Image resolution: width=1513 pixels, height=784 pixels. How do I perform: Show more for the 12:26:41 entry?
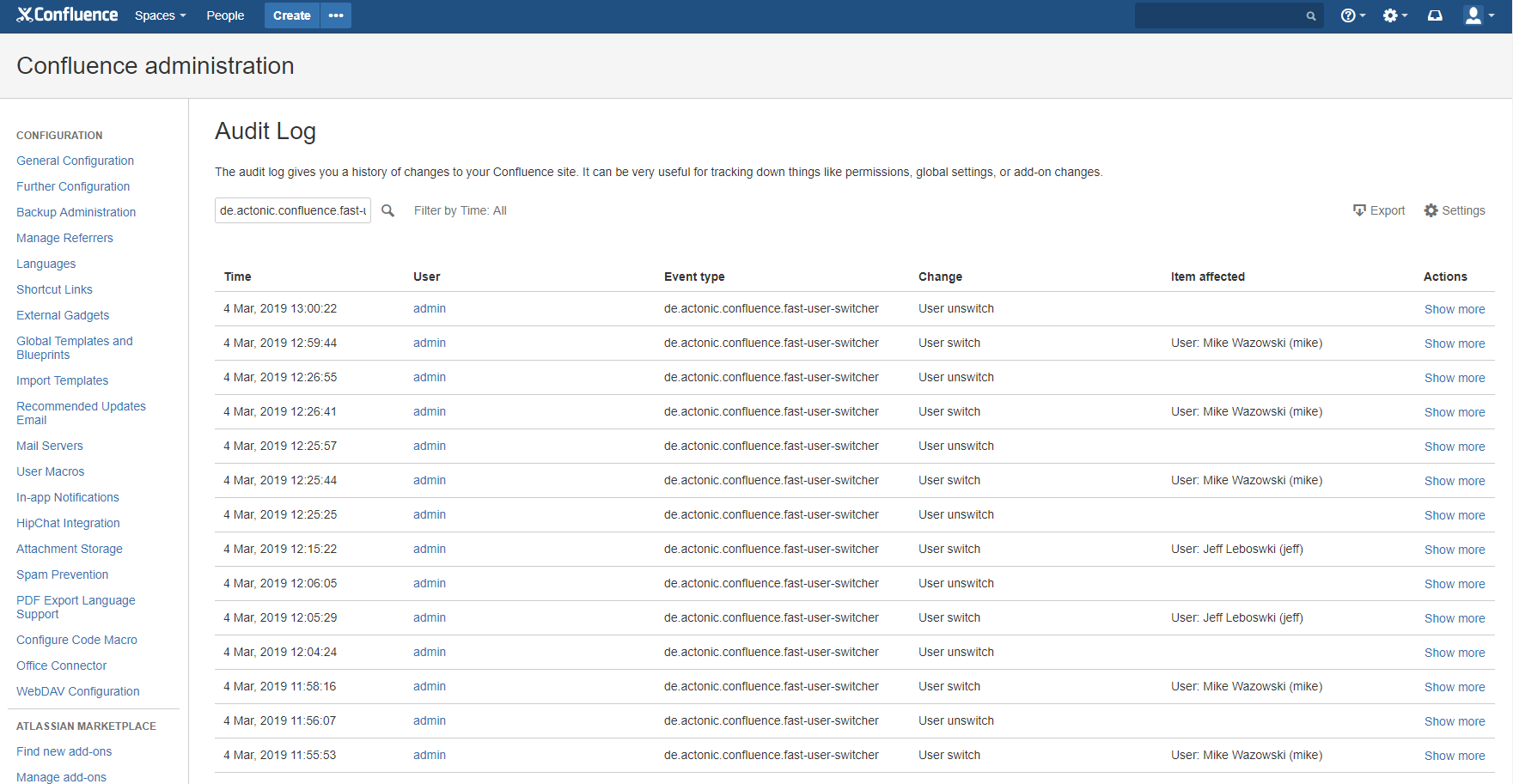(1455, 412)
